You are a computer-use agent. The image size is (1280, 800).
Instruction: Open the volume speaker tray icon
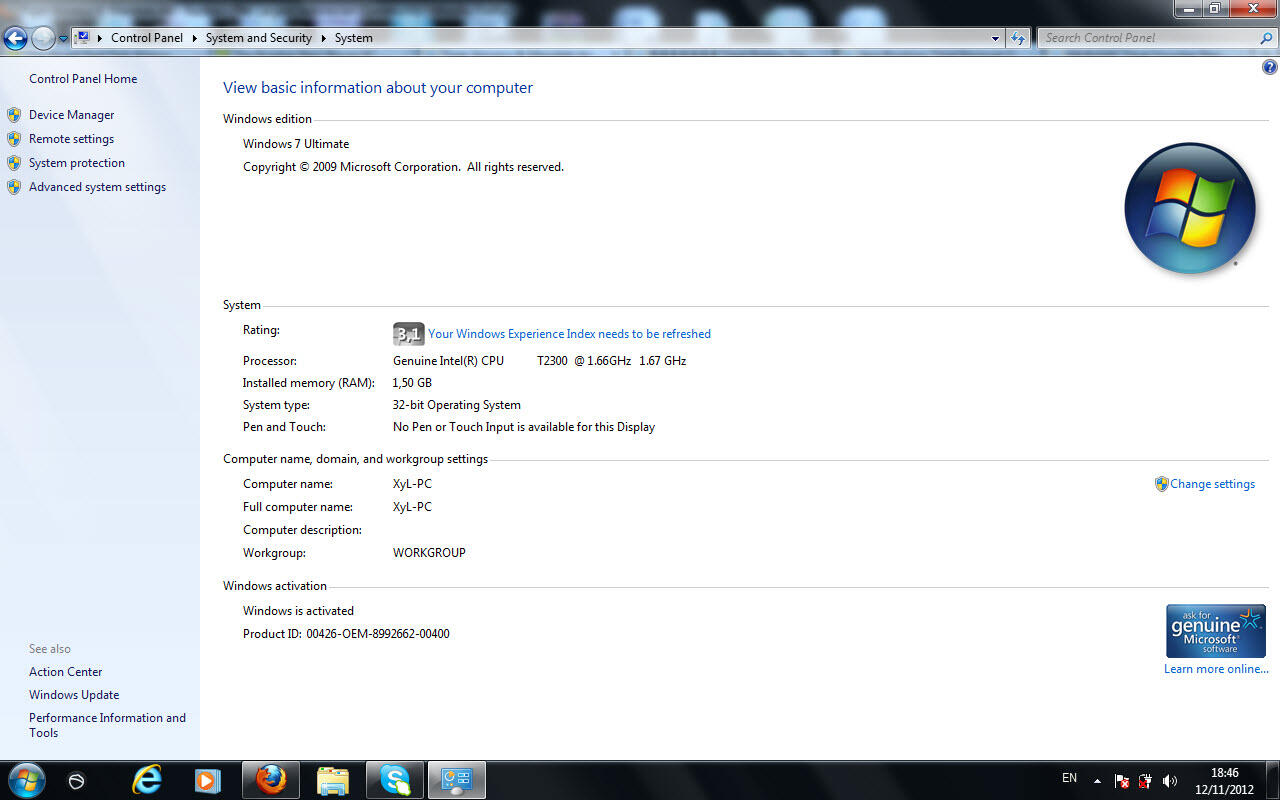[x=1170, y=780]
